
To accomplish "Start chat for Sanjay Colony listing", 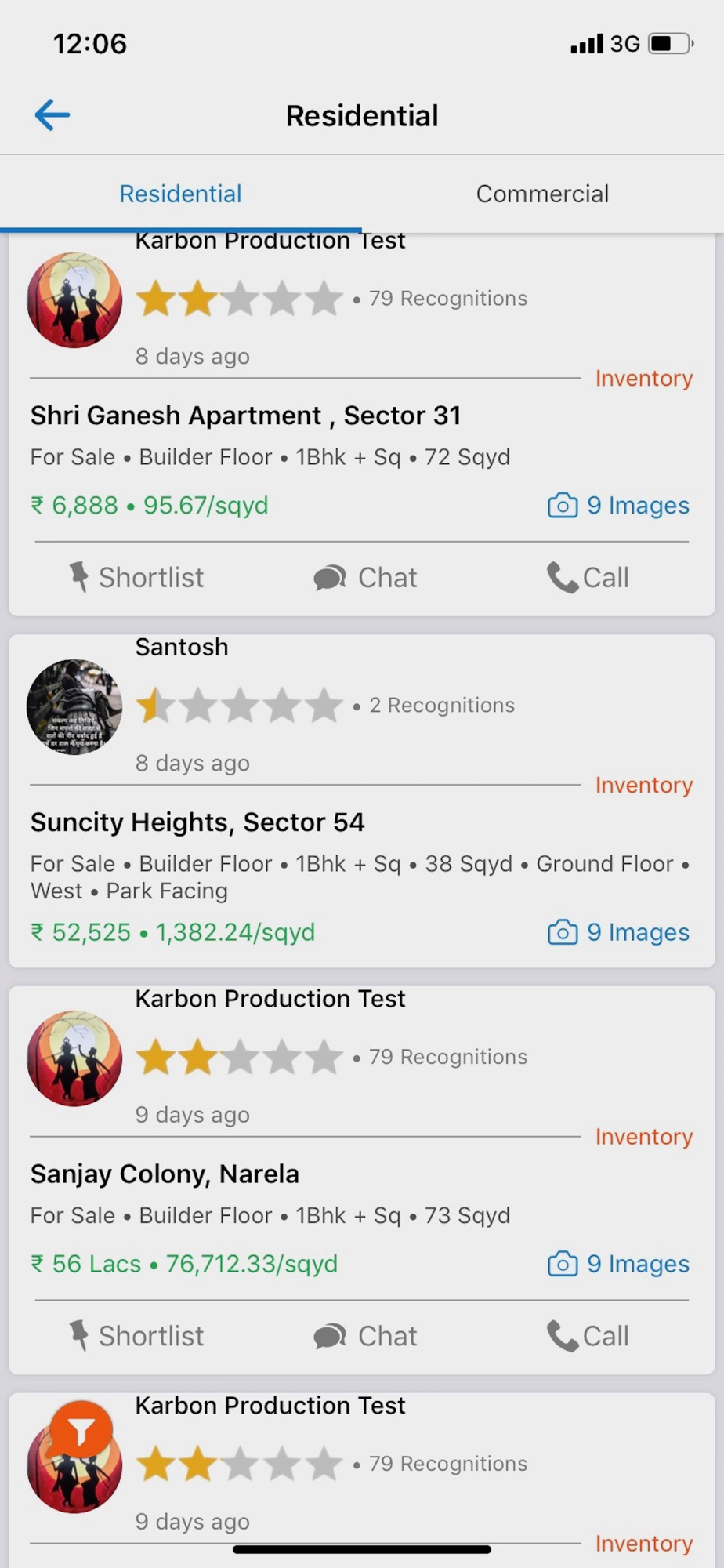I will coord(365,1336).
